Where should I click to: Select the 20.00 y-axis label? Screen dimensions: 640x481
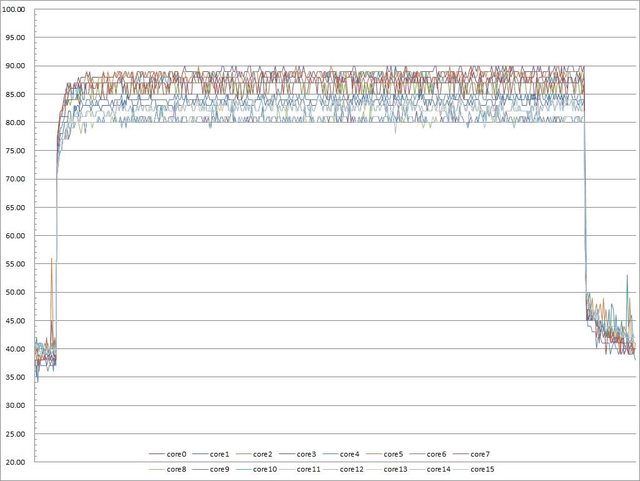[16, 463]
